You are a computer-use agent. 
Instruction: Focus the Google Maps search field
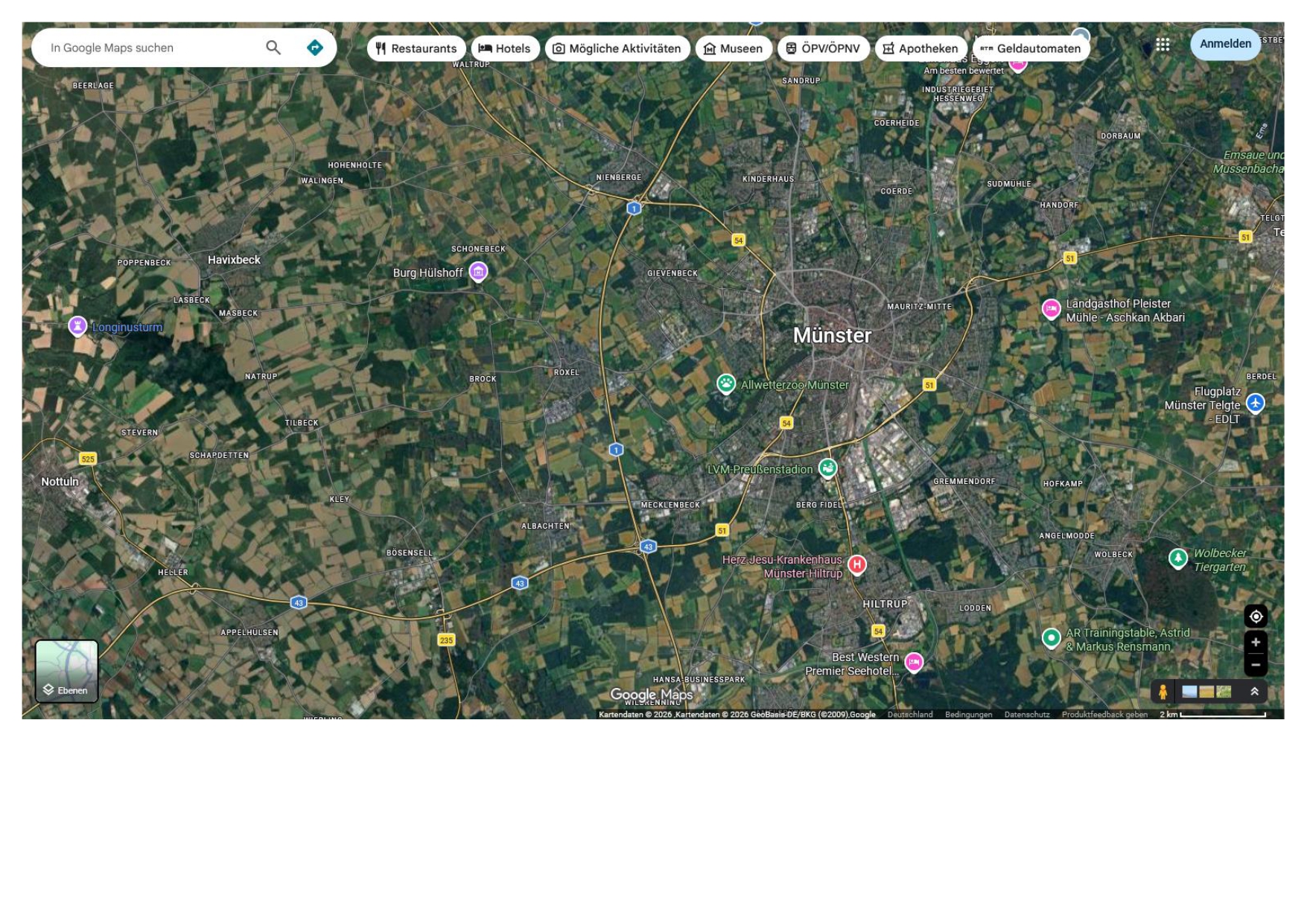tap(149, 48)
